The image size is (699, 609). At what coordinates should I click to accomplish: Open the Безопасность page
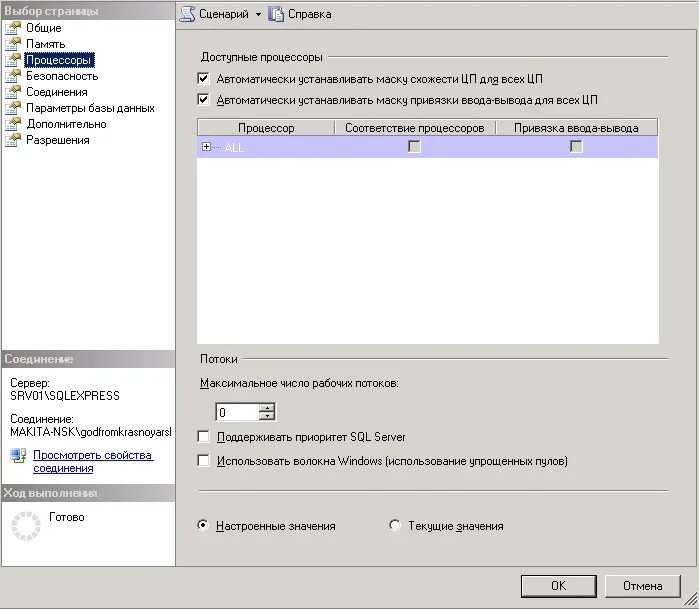click(x=62, y=76)
